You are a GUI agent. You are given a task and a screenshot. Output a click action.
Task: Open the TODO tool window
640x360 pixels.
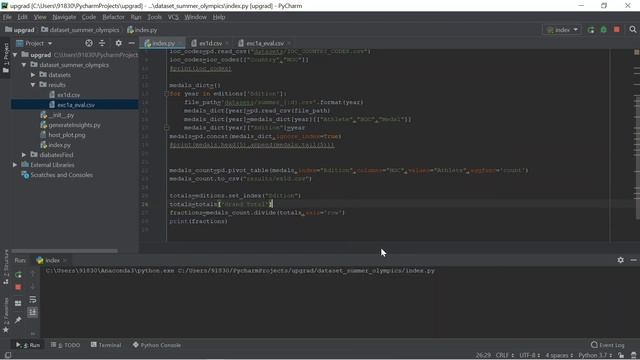click(65, 345)
